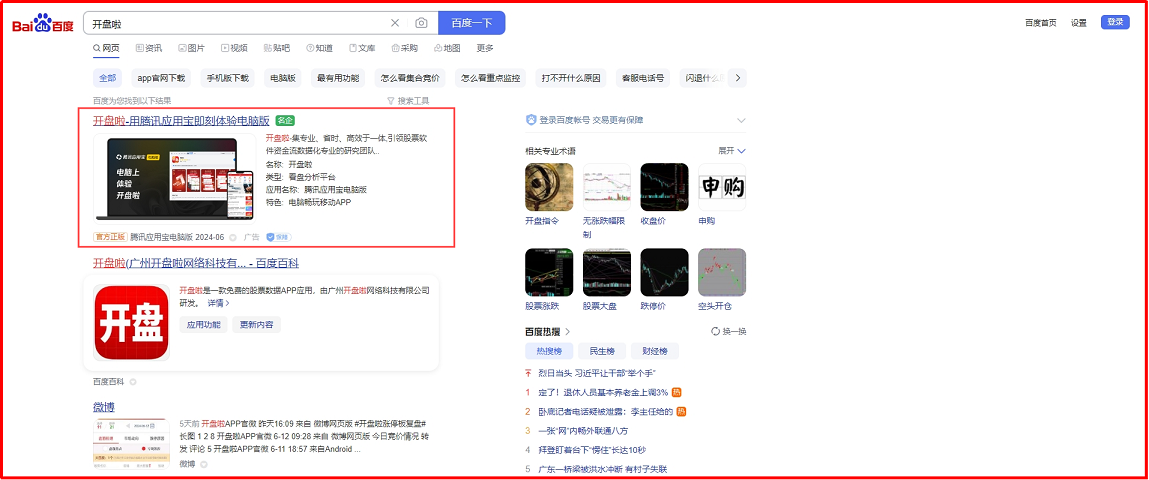Image resolution: width=1149 pixels, height=480 pixels.
Task: Select the 电脑版 filter chip
Action: (283, 78)
